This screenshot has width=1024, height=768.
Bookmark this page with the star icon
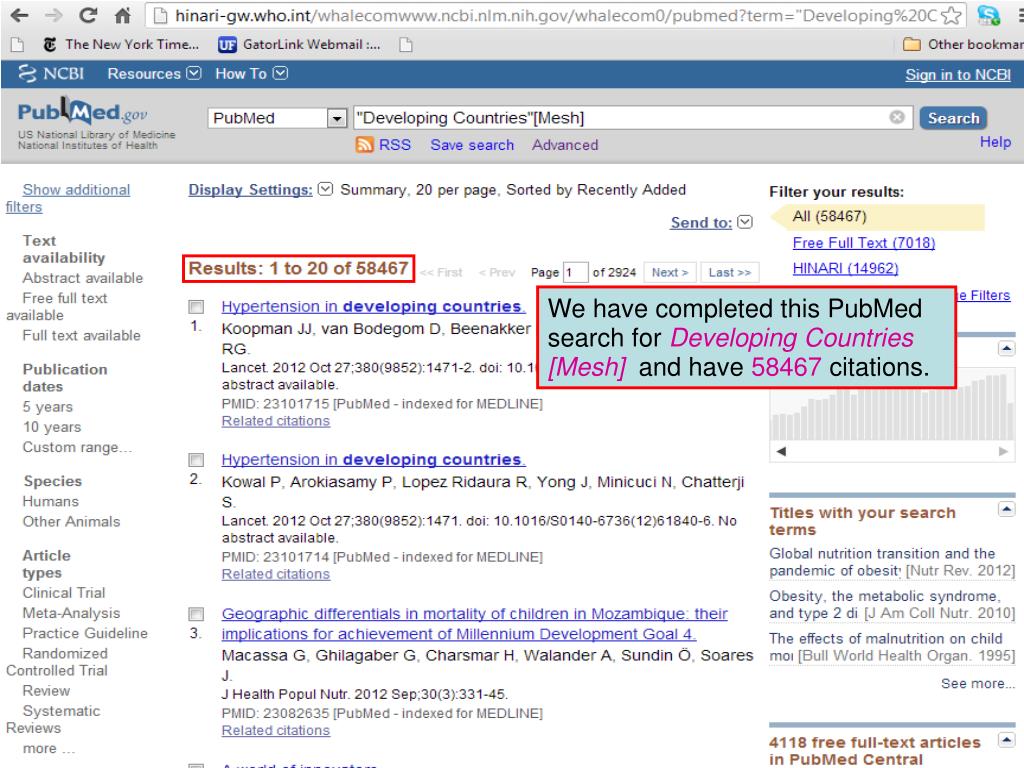tap(952, 15)
